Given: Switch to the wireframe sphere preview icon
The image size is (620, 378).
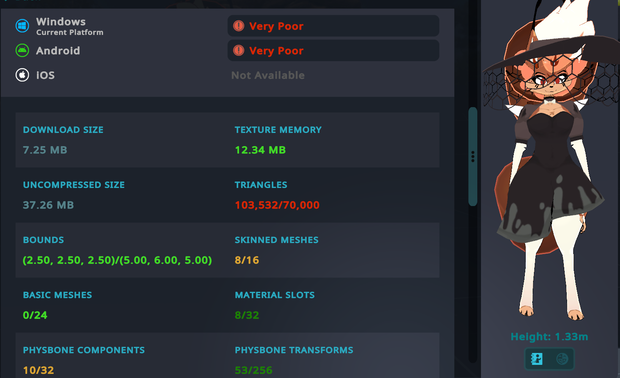Looking at the screenshot, I should click(x=562, y=359).
